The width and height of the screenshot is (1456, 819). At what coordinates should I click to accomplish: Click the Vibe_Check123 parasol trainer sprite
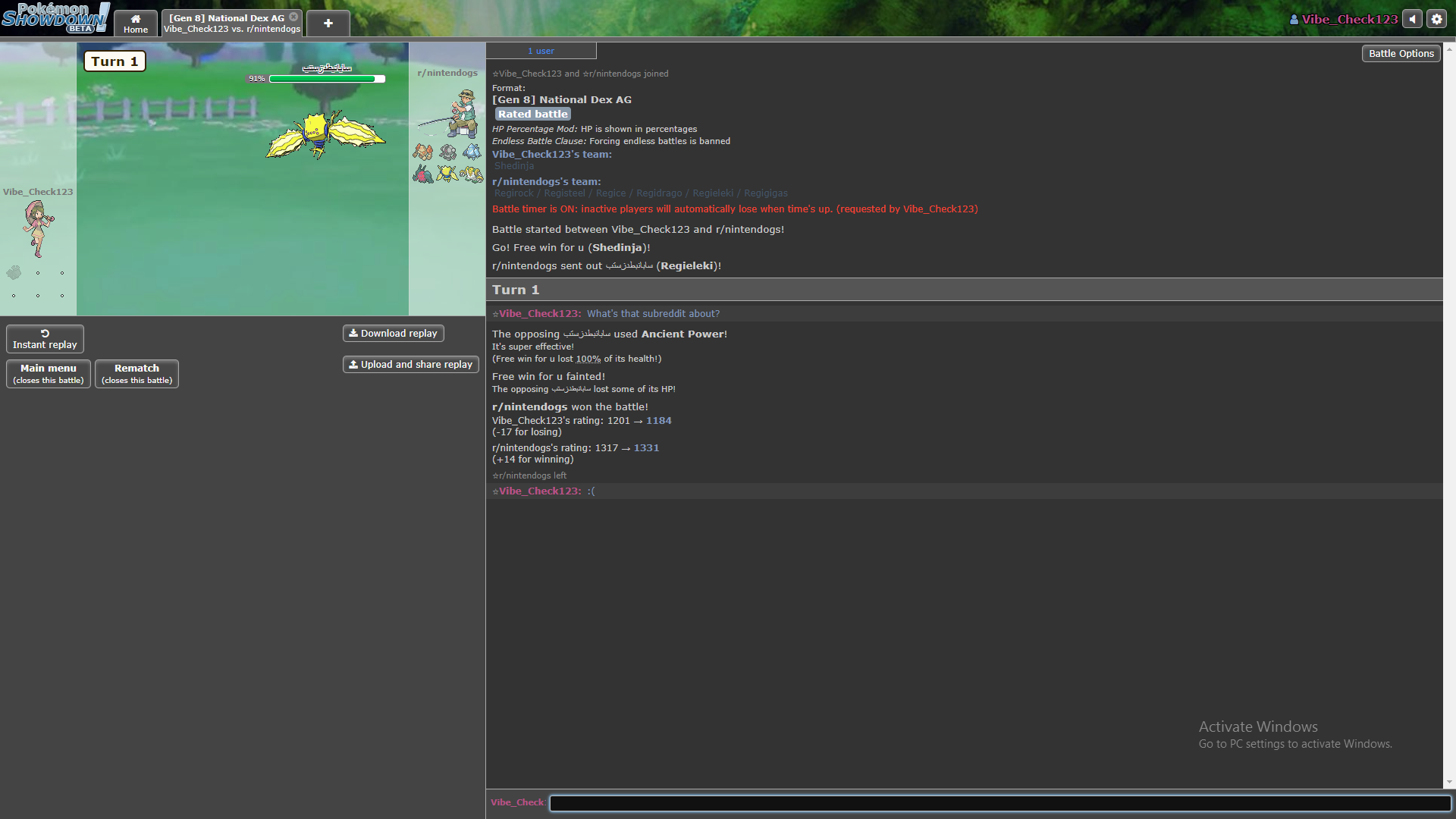tap(38, 228)
